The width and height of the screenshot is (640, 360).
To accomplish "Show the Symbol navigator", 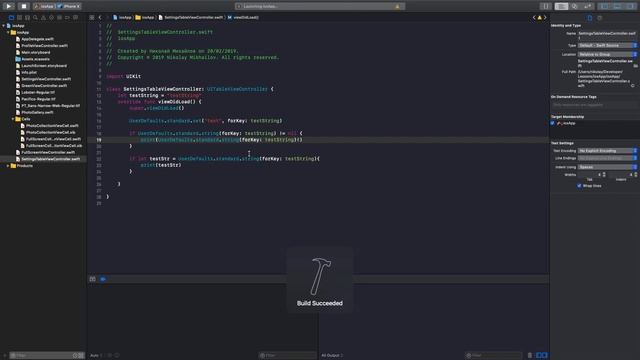I will (x=27, y=18).
